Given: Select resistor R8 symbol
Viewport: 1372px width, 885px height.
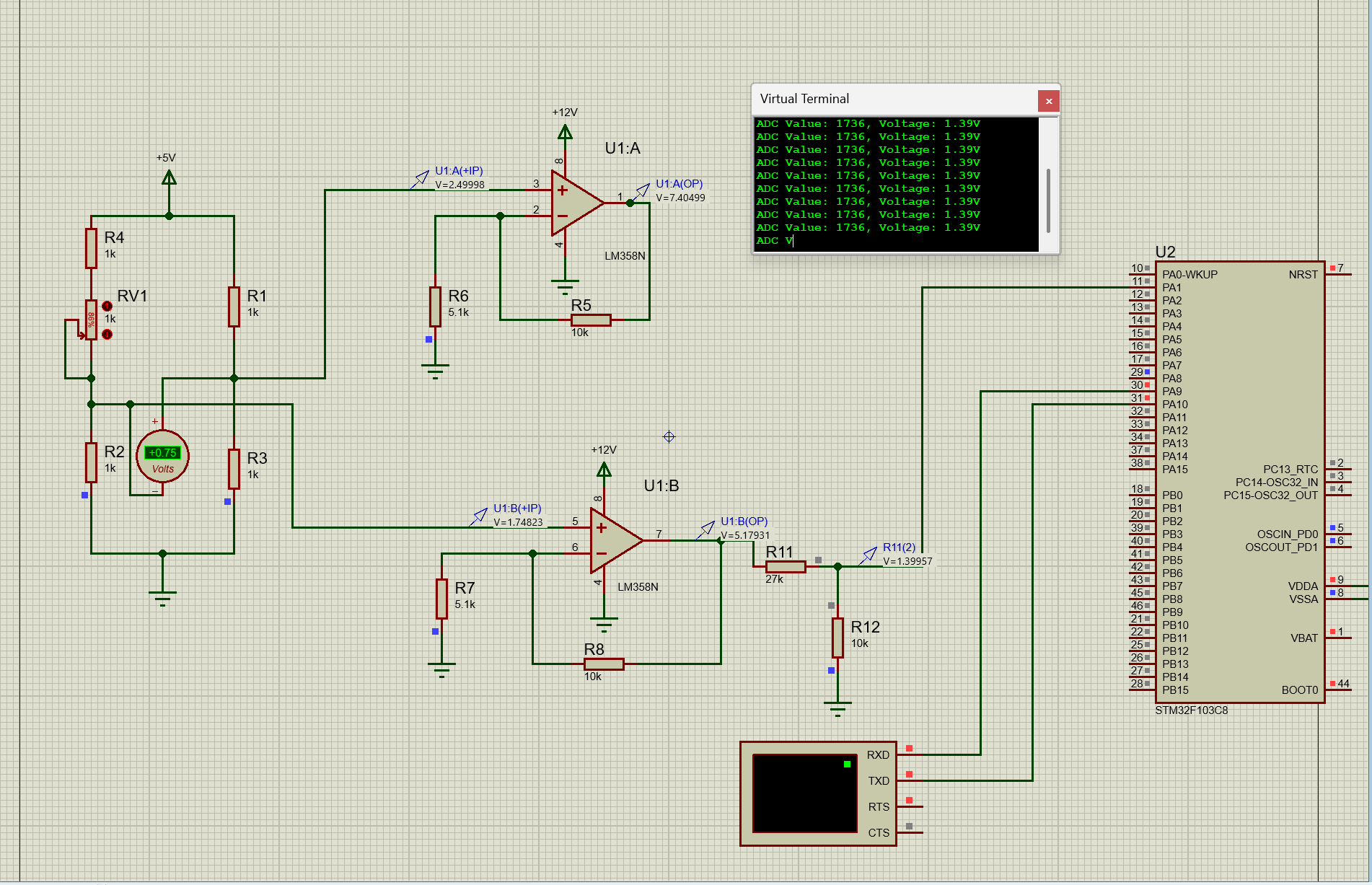Looking at the screenshot, I should point(604,664).
